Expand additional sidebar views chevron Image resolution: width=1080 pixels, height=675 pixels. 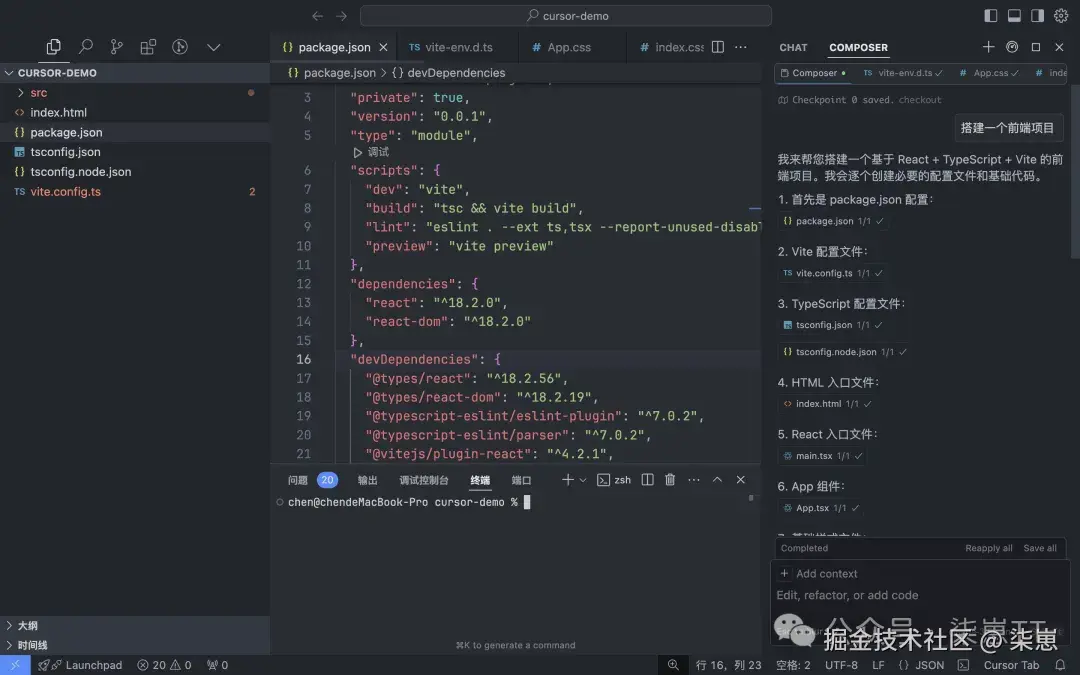214,47
